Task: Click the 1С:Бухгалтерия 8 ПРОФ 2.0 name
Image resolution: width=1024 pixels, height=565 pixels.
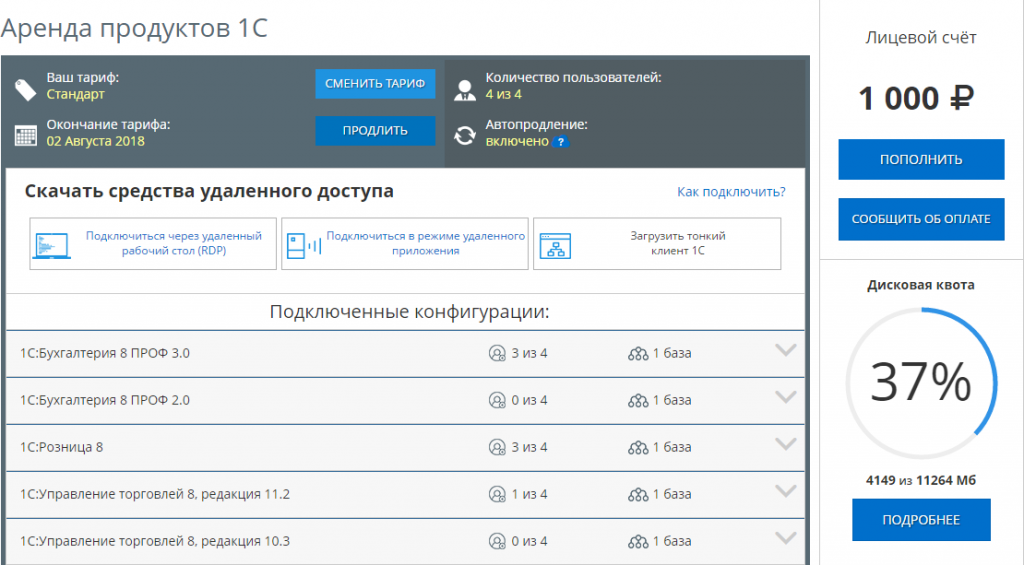Action: pos(104,400)
